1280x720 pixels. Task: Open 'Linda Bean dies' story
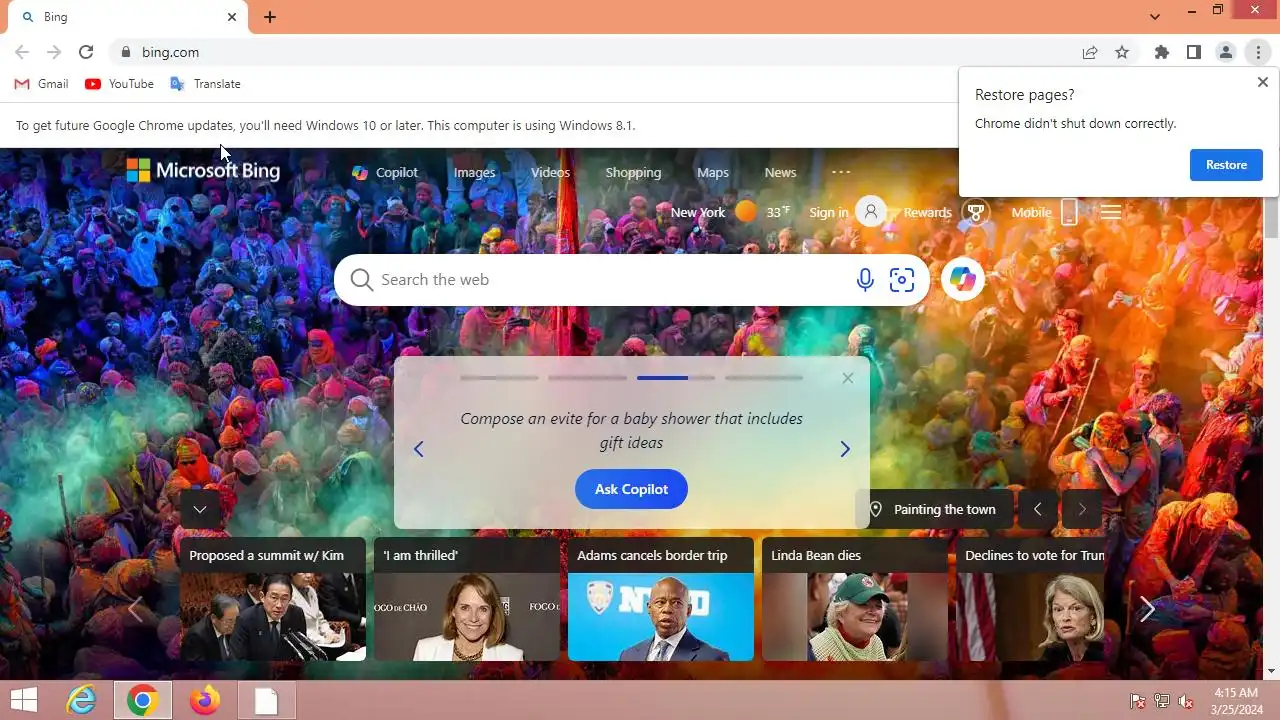[x=855, y=599]
